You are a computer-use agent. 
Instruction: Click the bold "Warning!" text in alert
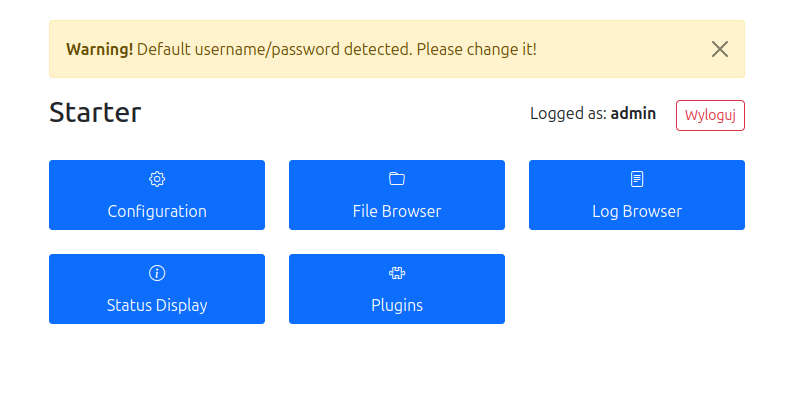point(99,49)
